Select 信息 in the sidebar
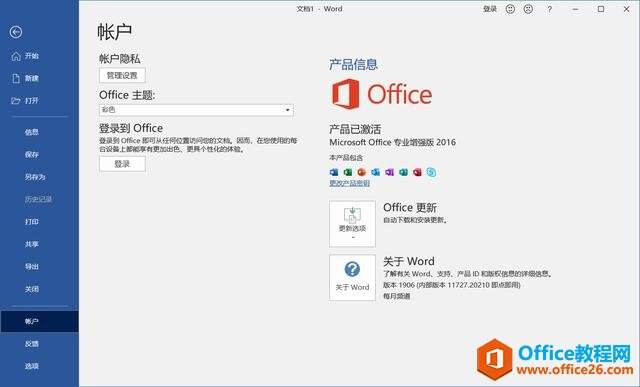Screen dimensions: 640x387 [x=31, y=132]
